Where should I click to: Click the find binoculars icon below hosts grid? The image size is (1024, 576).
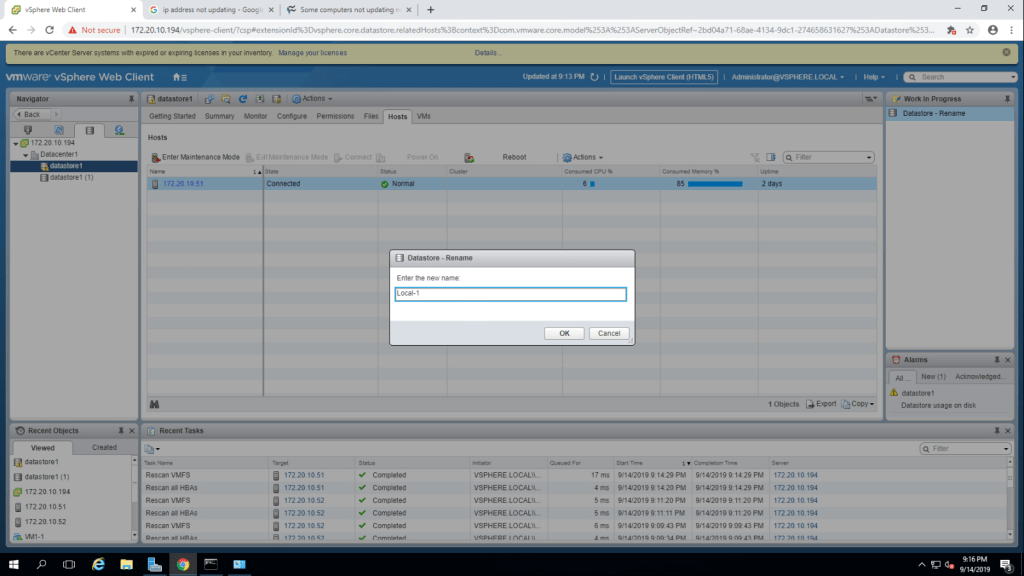[155, 404]
